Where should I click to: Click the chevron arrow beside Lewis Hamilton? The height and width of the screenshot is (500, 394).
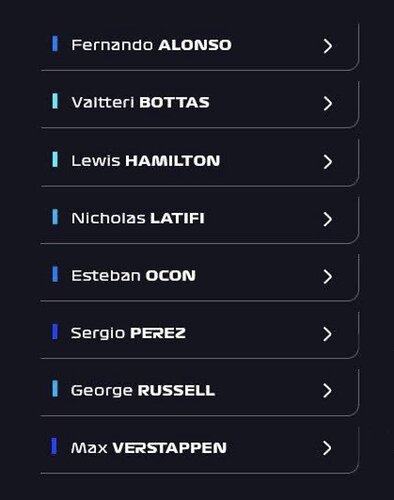pyautogui.click(x=328, y=162)
